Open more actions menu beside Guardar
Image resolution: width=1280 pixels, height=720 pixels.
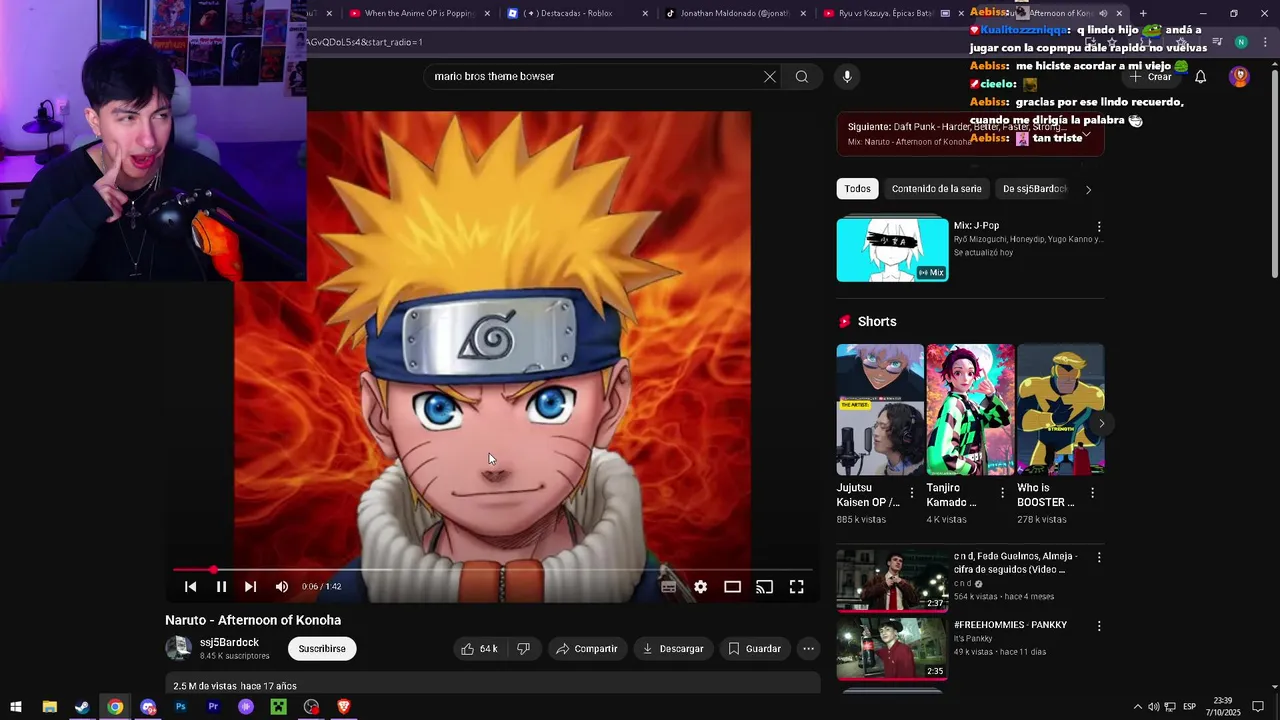(808, 649)
